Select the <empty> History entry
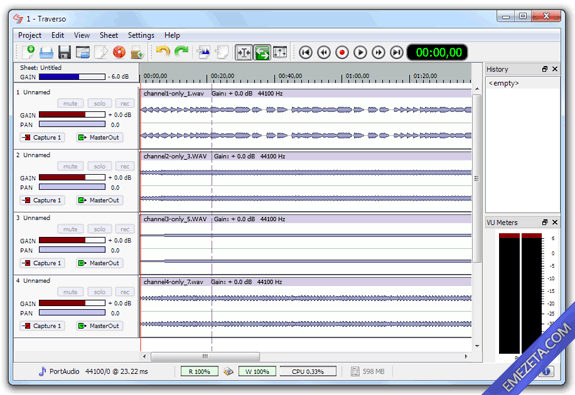The image size is (575, 395). click(x=522, y=83)
